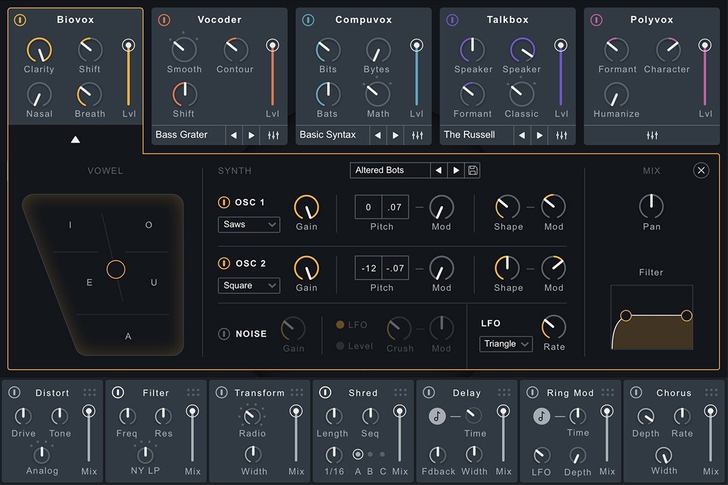Viewport: 728px width, 485px height.
Task: Open Vocoder advanced settings sliders icon
Action: pos(272,135)
